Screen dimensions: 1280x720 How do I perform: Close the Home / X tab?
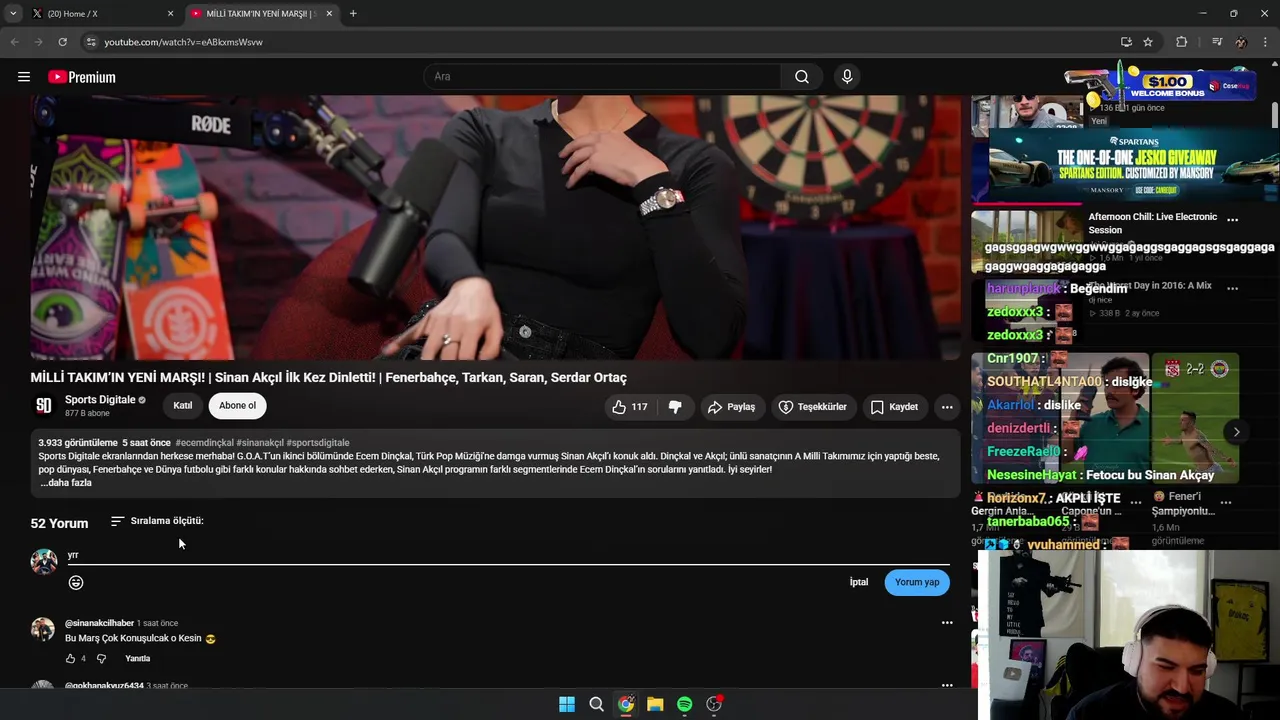pyautogui.click(x=170, y=14)
